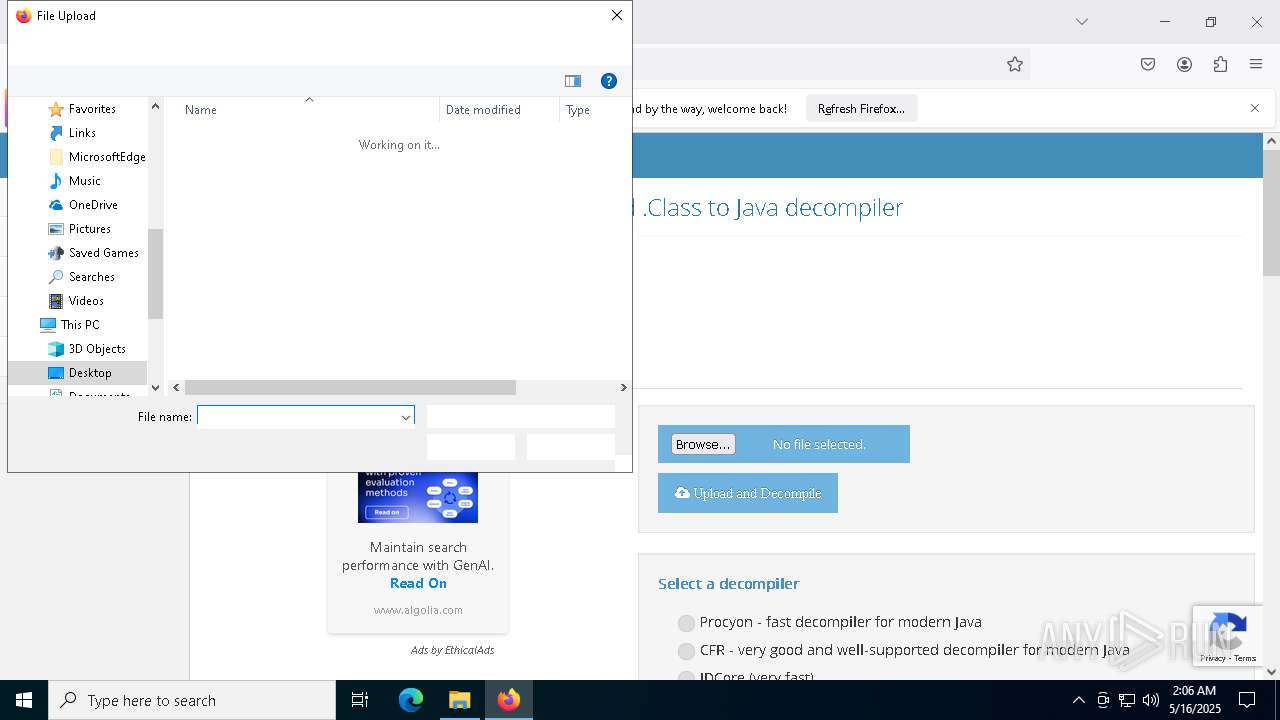Click the Videos film icon

[56, 301]
